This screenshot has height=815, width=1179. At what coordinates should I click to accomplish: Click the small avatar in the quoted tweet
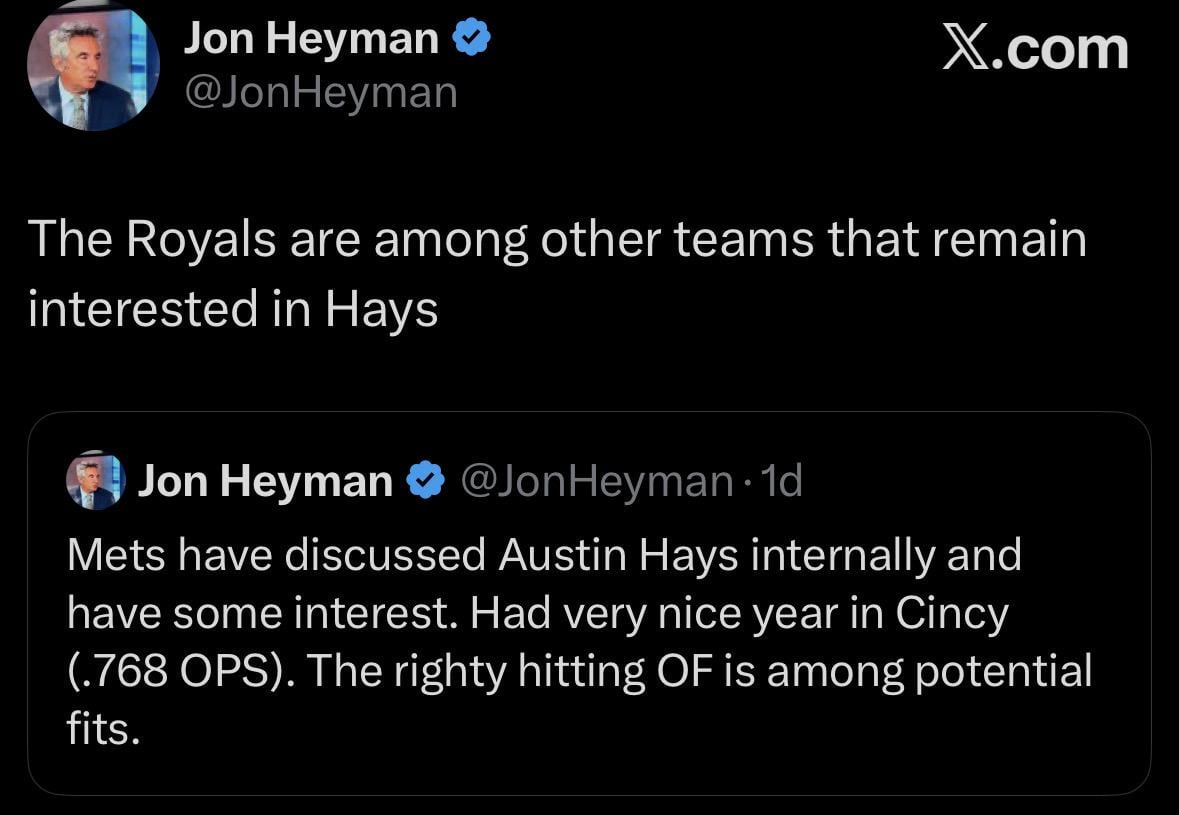[x=95, y=480]
